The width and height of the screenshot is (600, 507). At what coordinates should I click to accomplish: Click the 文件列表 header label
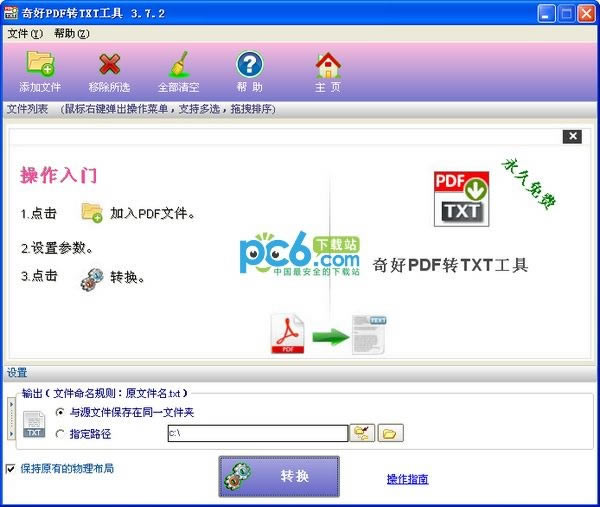(x=27, y=109)
